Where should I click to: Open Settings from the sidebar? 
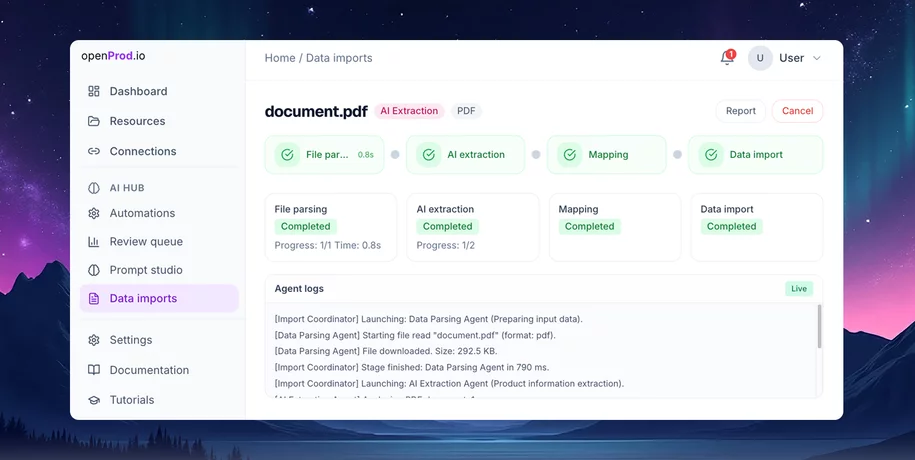(x=130, y=340)
